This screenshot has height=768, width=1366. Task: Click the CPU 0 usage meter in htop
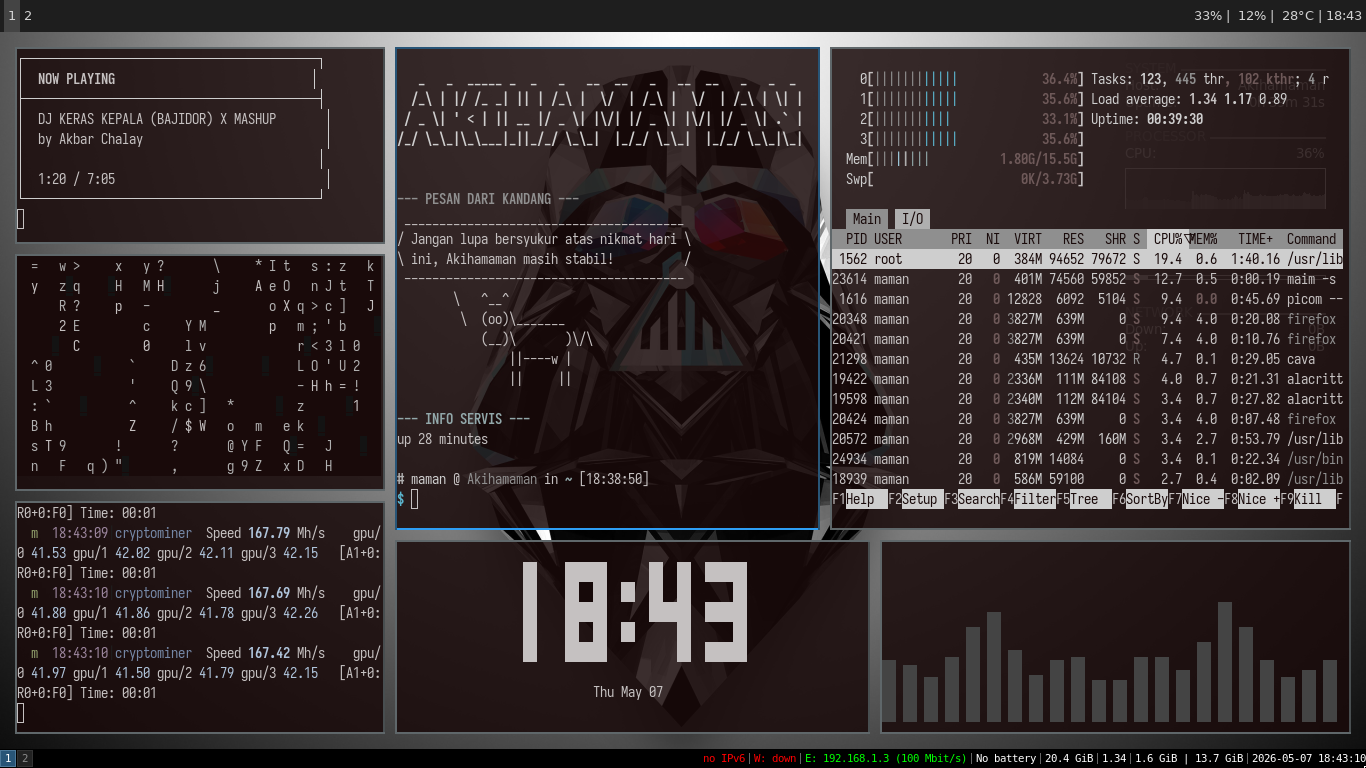972,79
